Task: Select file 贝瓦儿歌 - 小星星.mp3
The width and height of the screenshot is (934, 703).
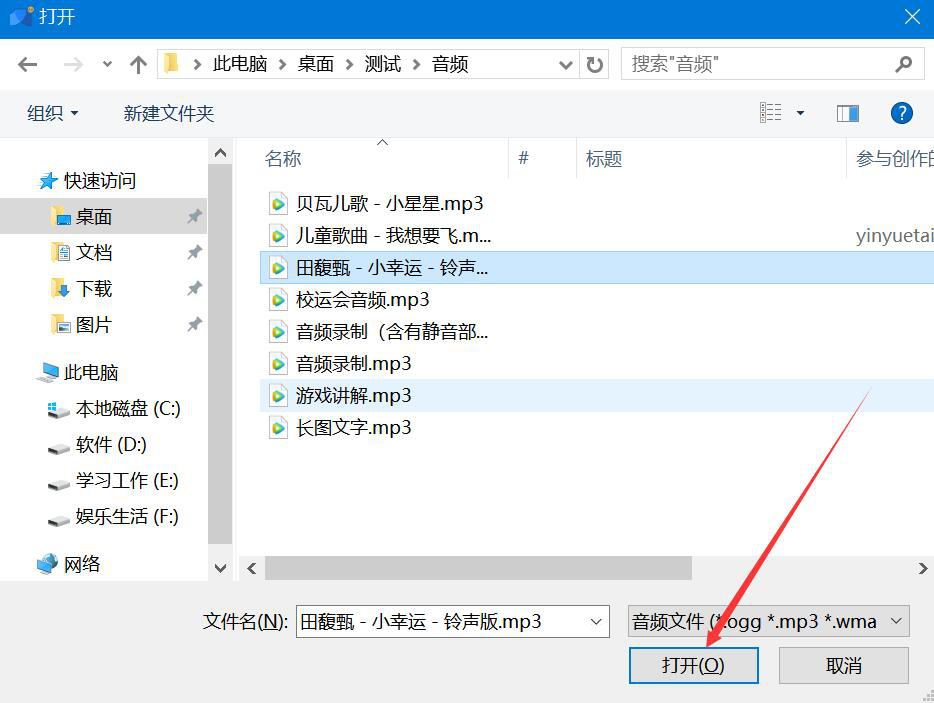Action: (x=389, y=204)
